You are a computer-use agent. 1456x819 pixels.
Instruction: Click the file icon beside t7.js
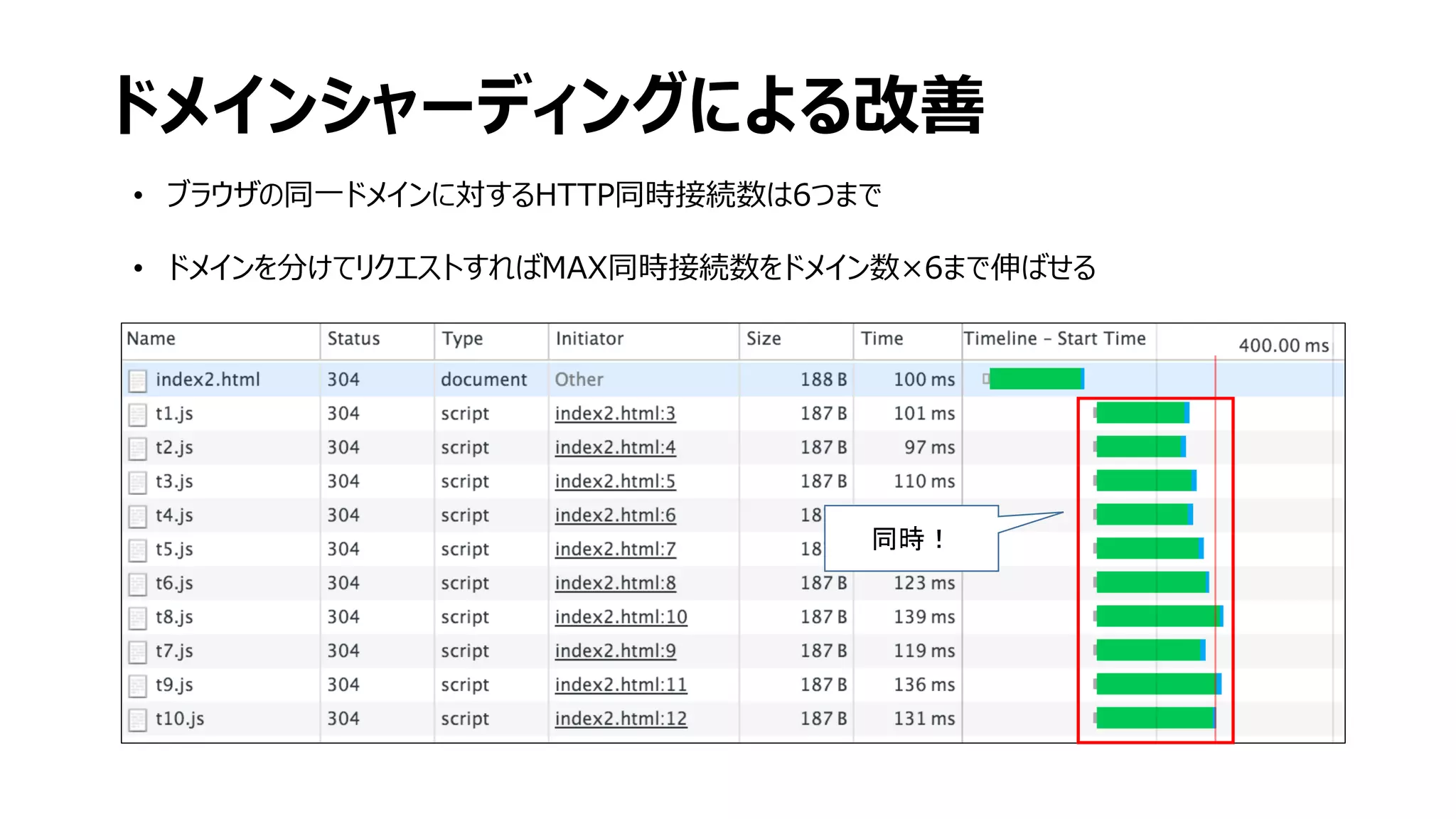(x=137, y=652)
